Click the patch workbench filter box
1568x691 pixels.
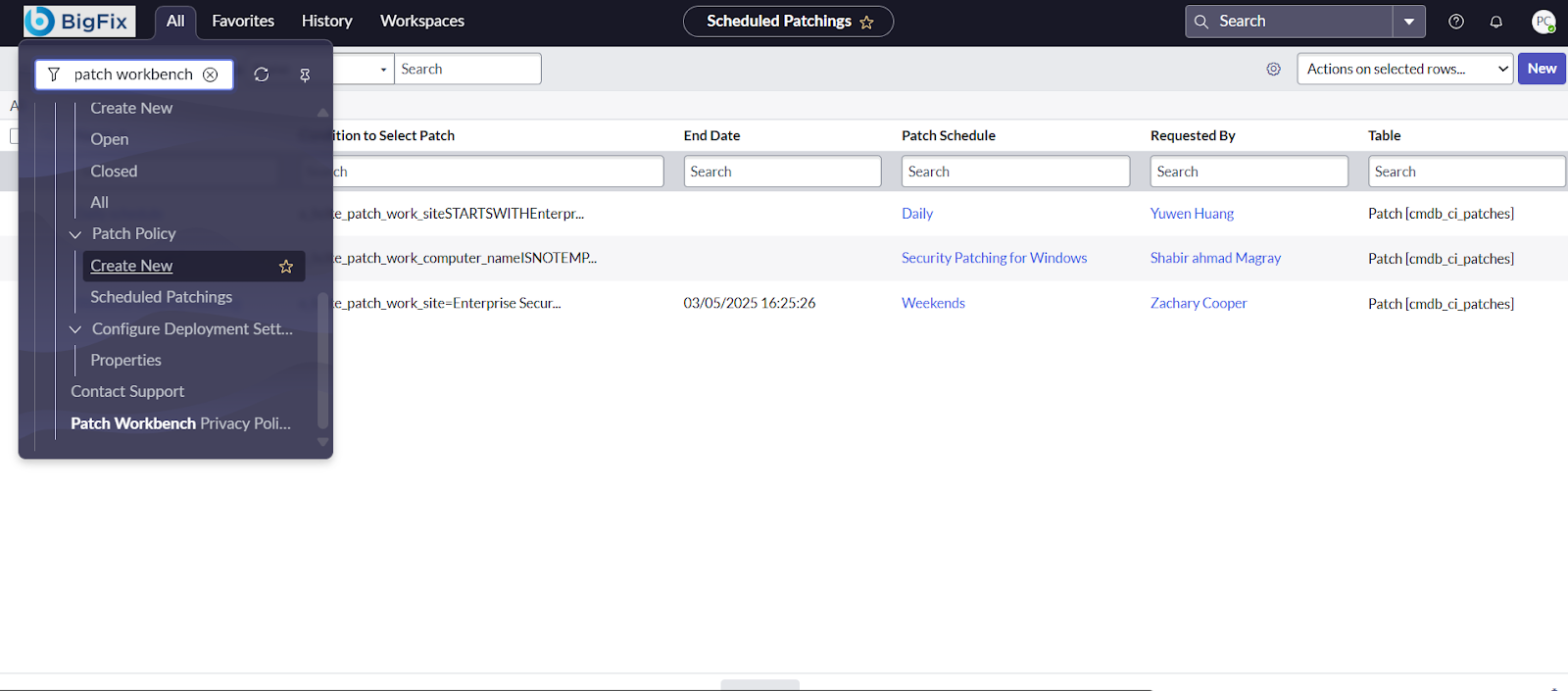pyautogui.click(x=134, y=74)
